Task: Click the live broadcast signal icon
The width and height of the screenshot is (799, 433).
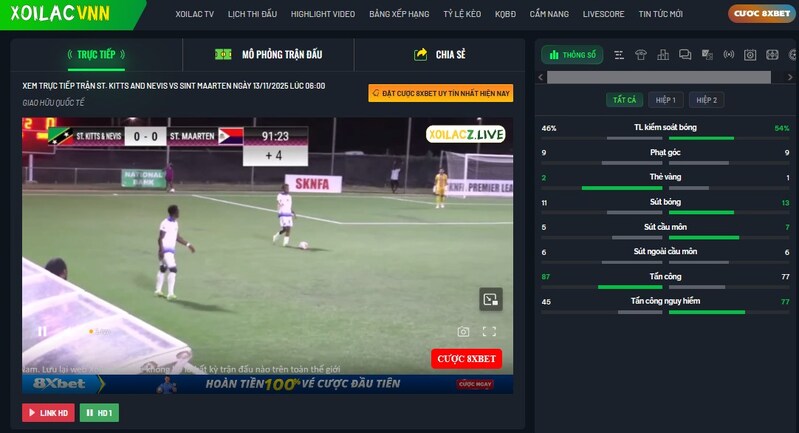Action: (x=729, y=55)
